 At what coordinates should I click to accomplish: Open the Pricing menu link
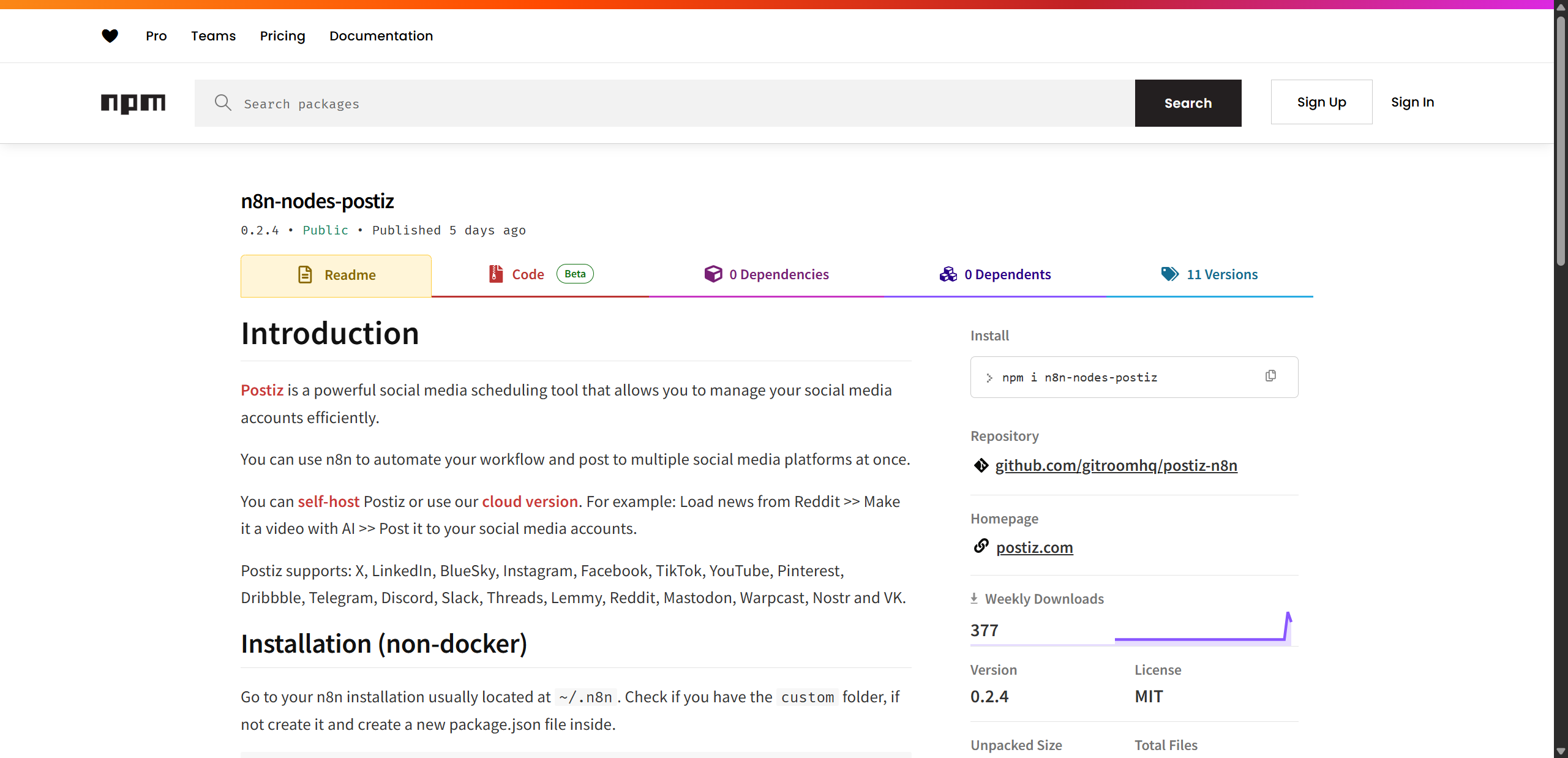point(282,36)
